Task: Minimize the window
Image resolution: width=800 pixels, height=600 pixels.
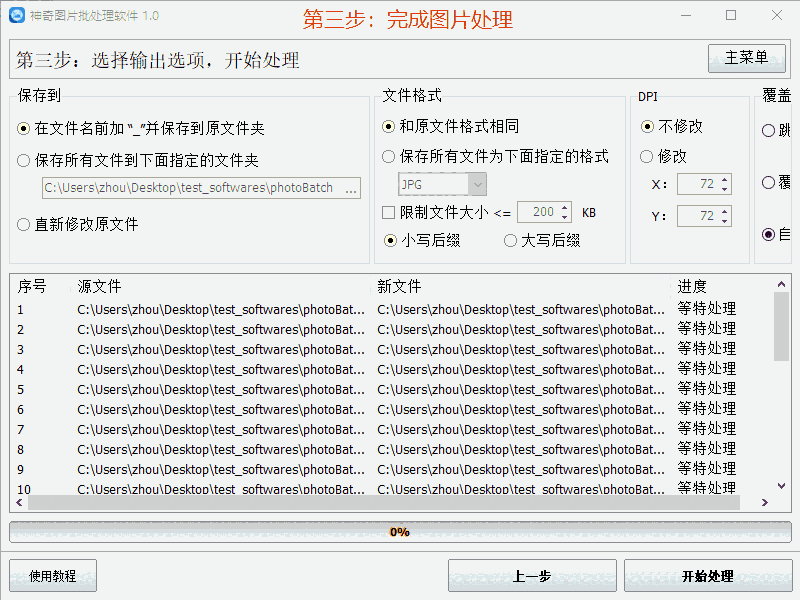Action: (686, 15)
